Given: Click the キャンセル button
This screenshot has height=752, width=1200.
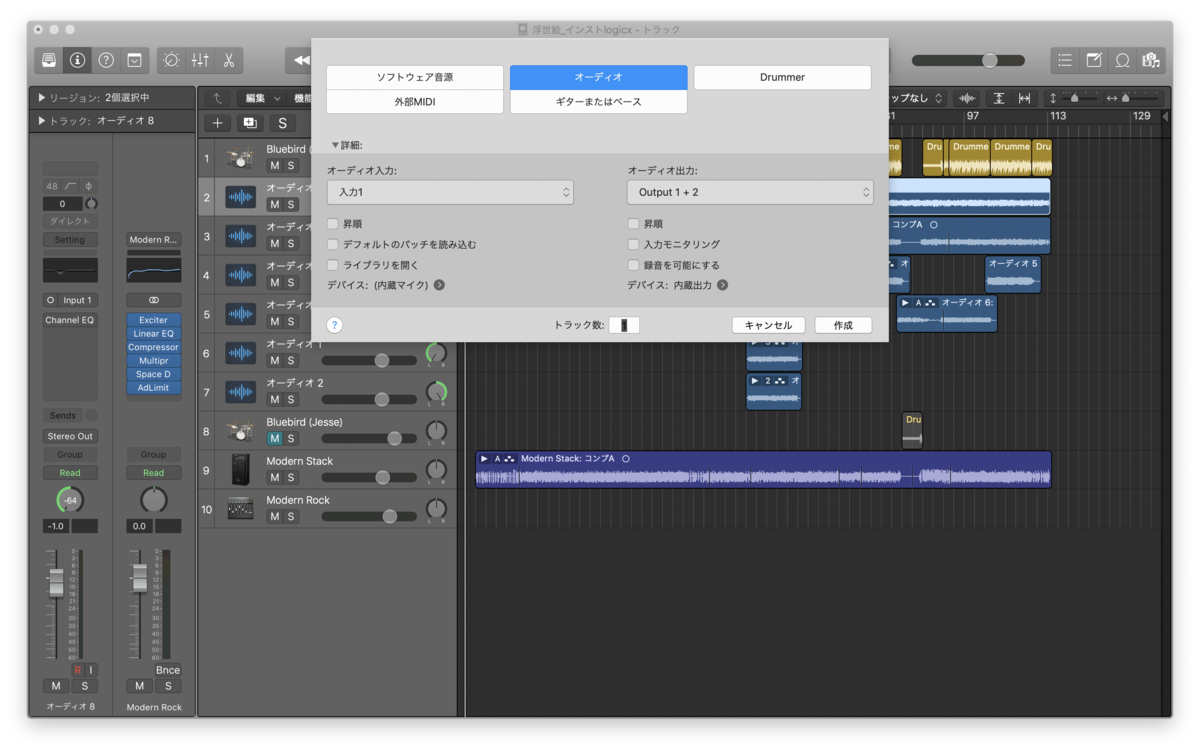Looking at the screenshot, I should coord(768,325).
